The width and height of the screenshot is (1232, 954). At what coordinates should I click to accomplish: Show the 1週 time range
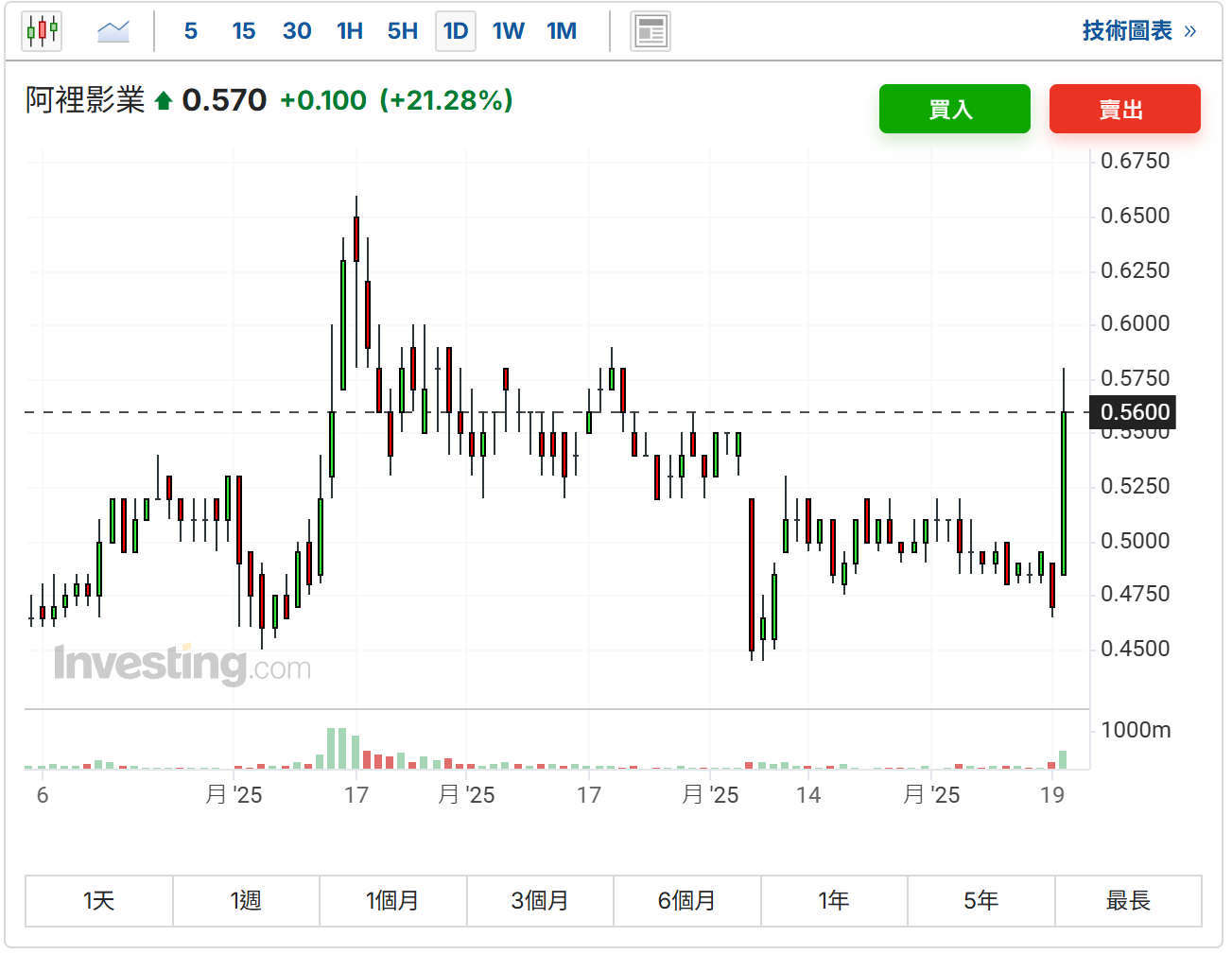(246, 901)
